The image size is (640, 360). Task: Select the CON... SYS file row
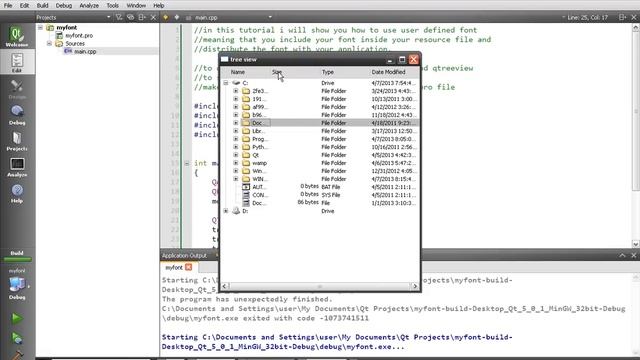coord(319,195)
